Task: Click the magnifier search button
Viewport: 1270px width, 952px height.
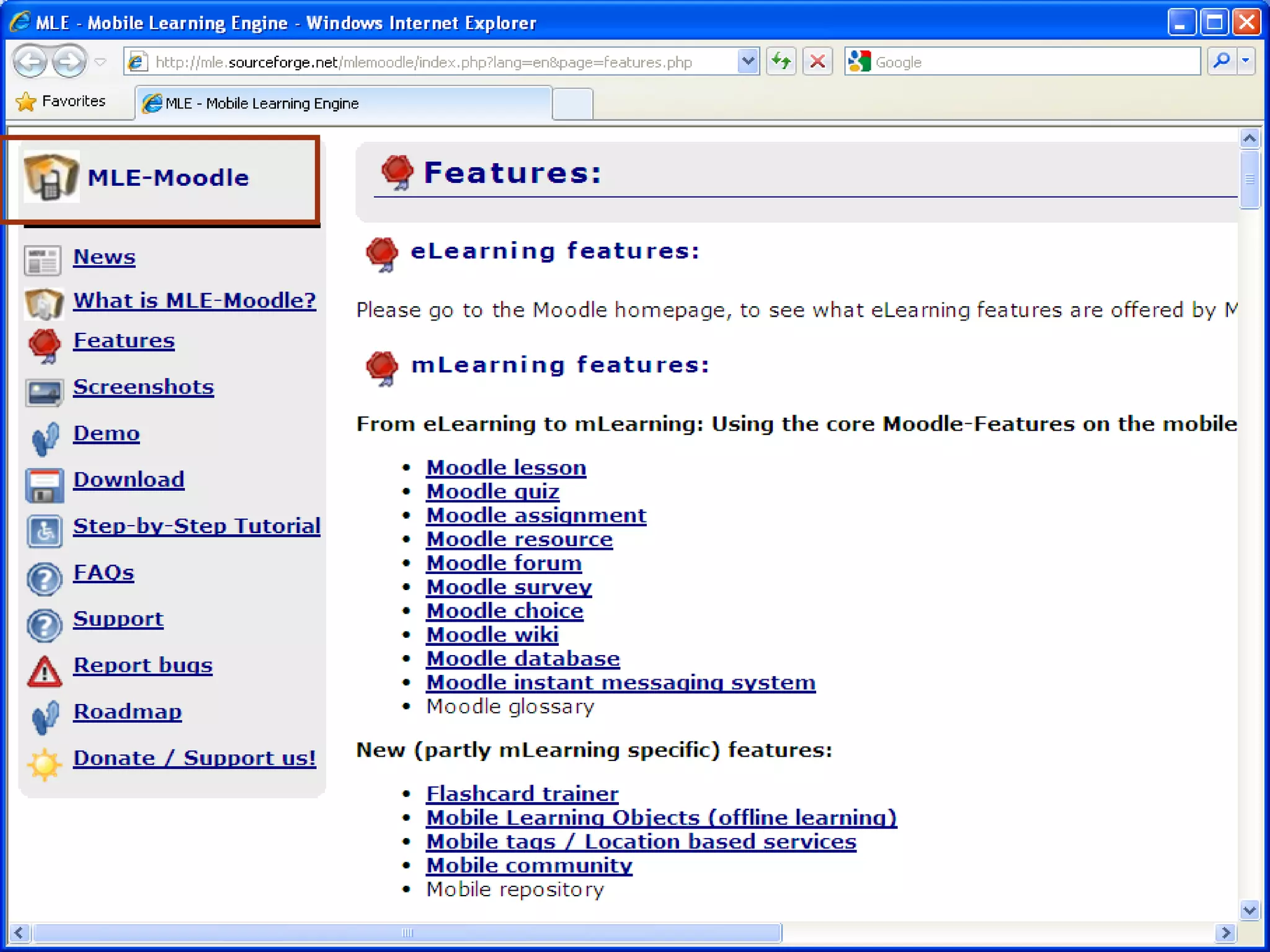Action: (1222, 61)
